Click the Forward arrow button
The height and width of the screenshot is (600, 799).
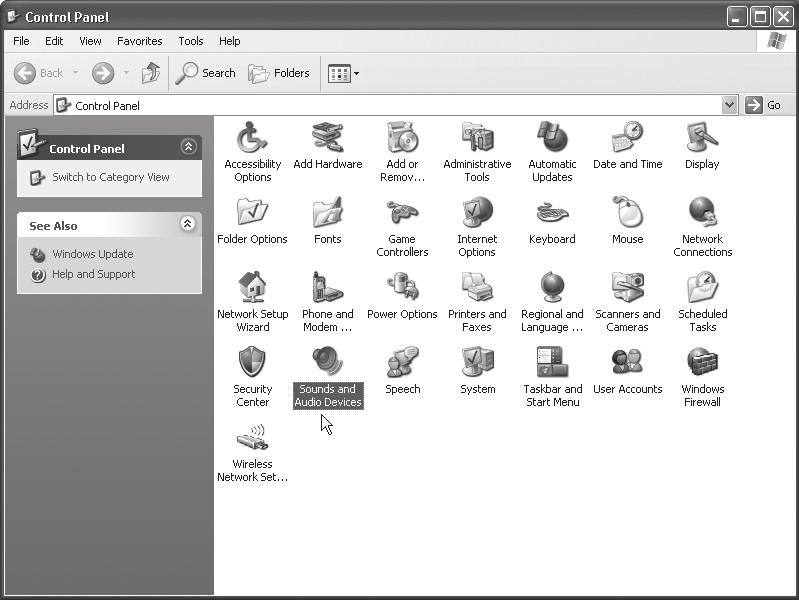click(x=103, y=73)
